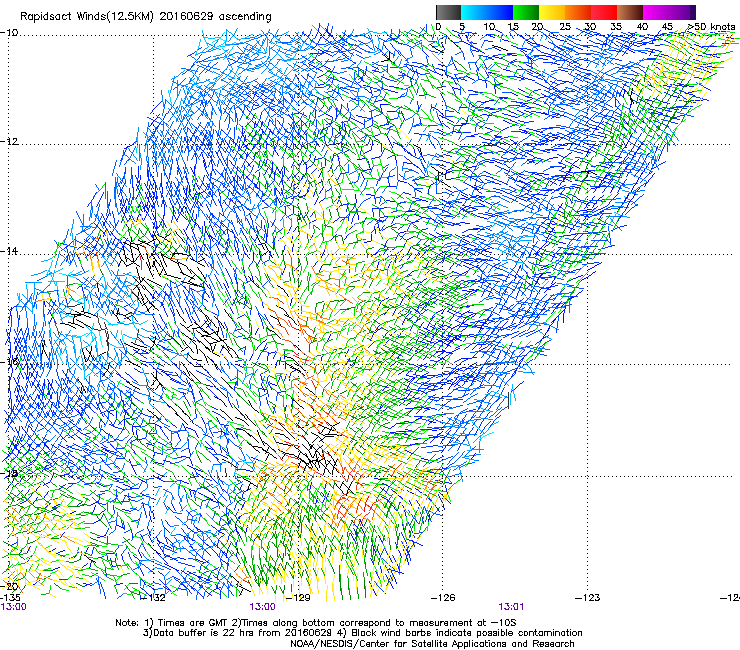This screenshot has height=650, width=740.
Task: Click the gray 0-5 knots color swatch
Action: pyautogui.click(x=448, y=12)
